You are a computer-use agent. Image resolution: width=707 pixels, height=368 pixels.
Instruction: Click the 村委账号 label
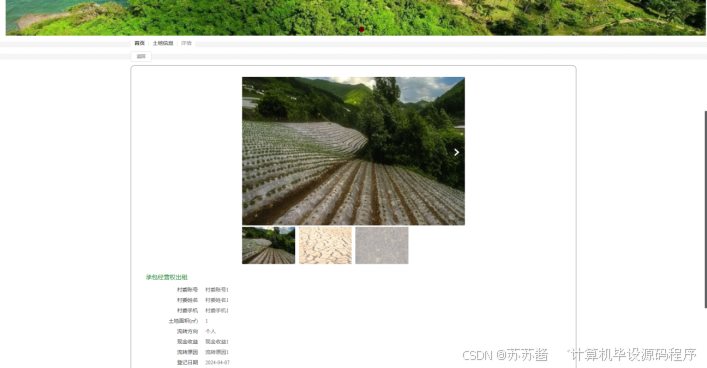187,290
